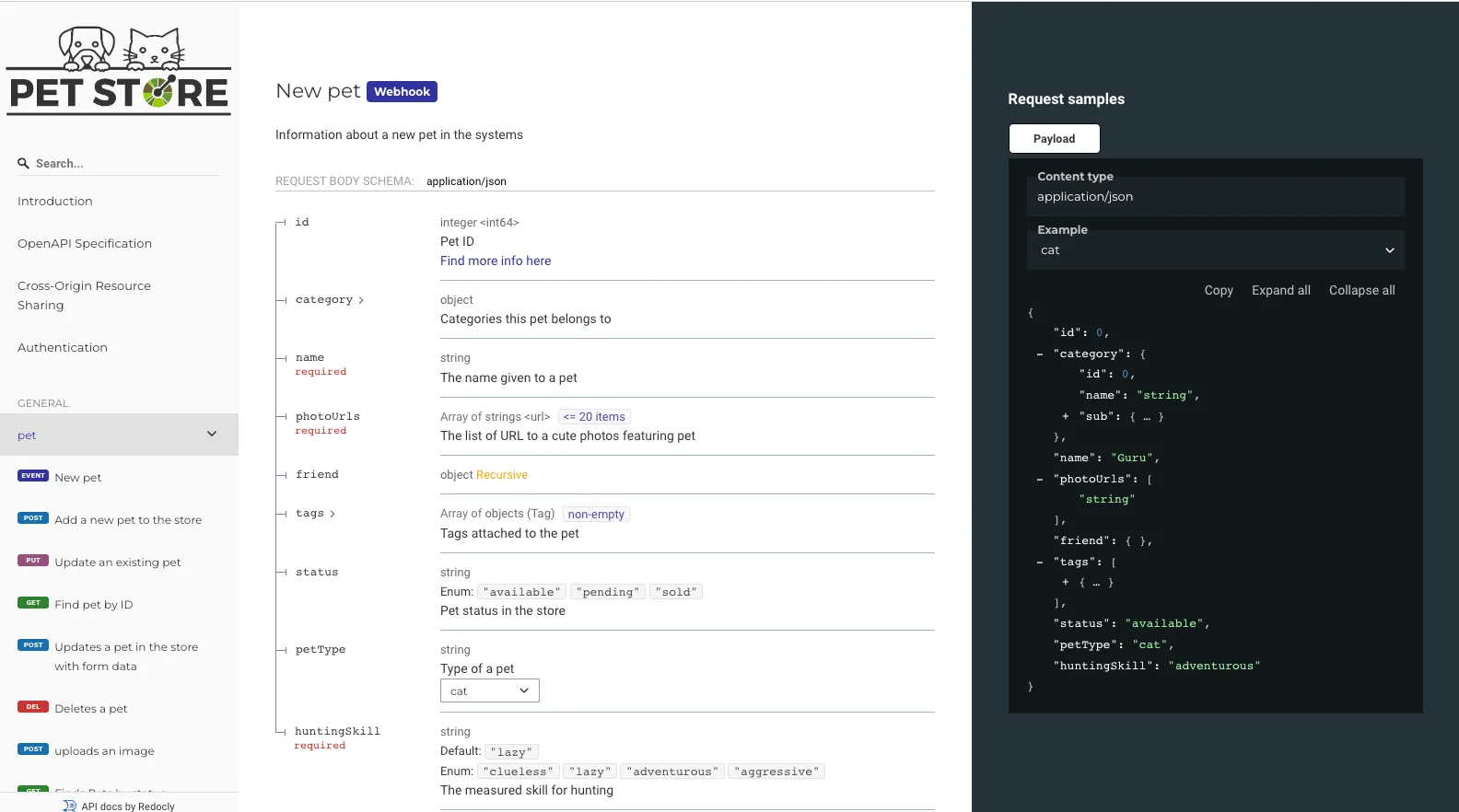Open the petType cat dropdown
Screen dimensions: 1459x812
click(489, 690)
